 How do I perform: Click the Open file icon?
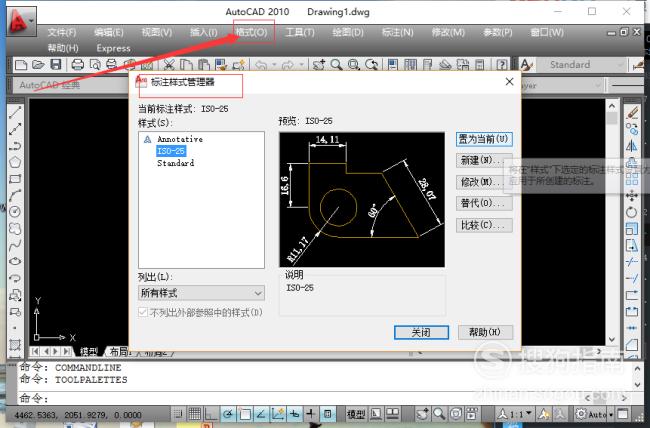(x=38, y=65)
